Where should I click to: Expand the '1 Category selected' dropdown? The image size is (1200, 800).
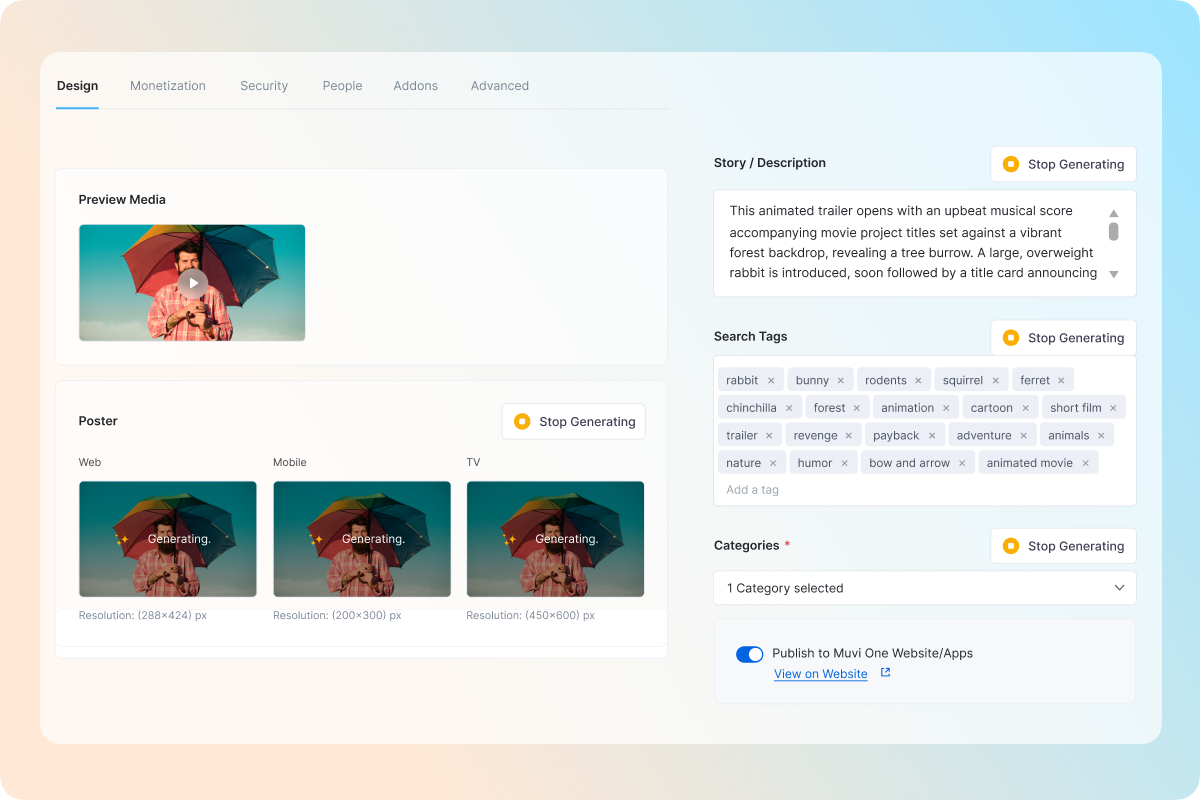(x=925, y=588)
